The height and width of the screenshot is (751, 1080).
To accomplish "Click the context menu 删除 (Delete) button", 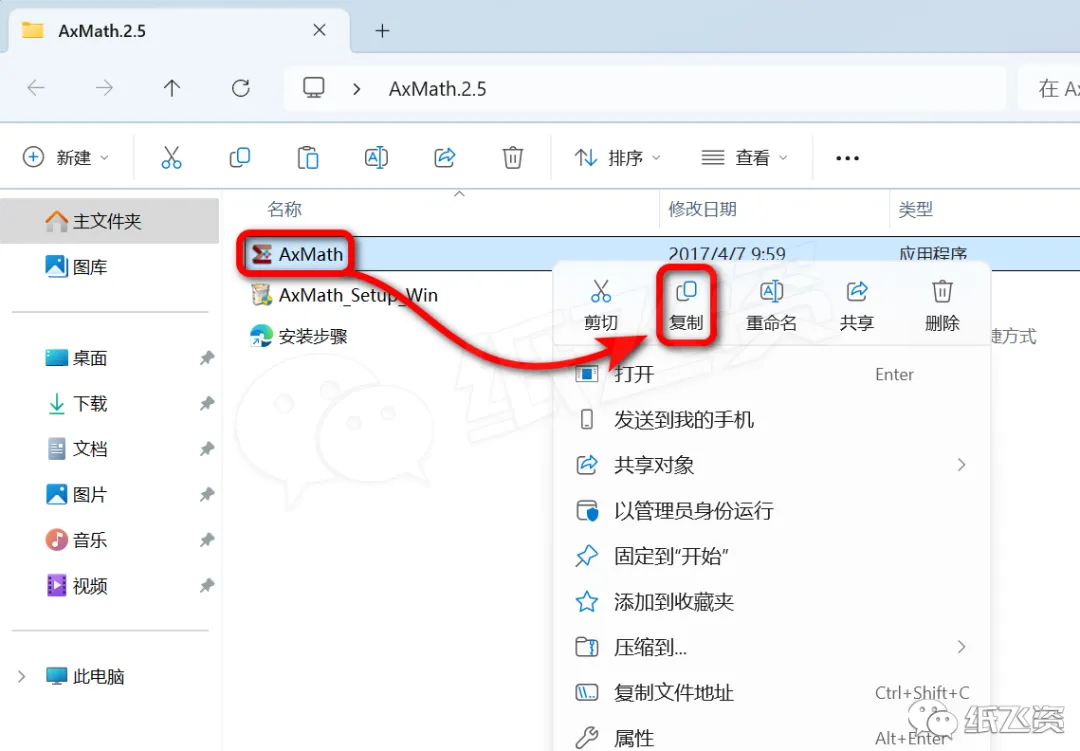I will pyautogui.click(x=942, y=306).
